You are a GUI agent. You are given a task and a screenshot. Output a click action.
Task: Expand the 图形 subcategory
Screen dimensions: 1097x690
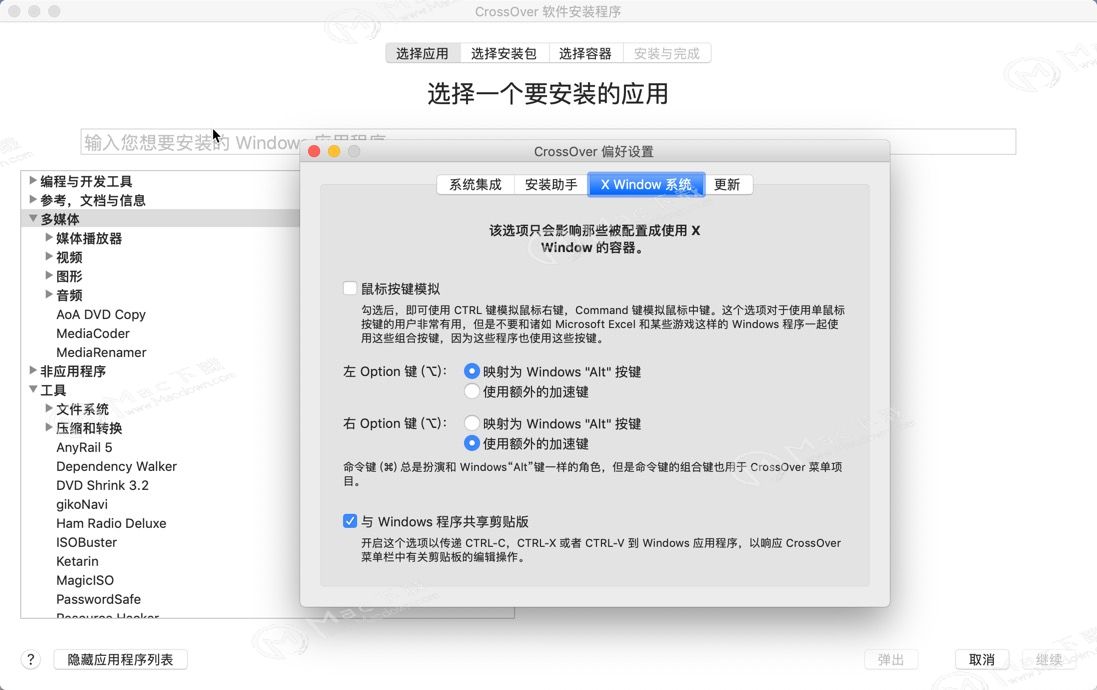click(49, 275)
